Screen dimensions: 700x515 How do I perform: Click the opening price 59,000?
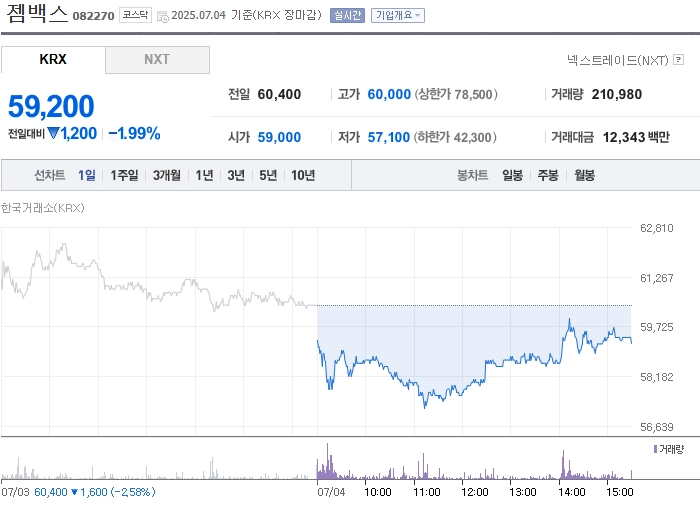[x=279, y=137]
